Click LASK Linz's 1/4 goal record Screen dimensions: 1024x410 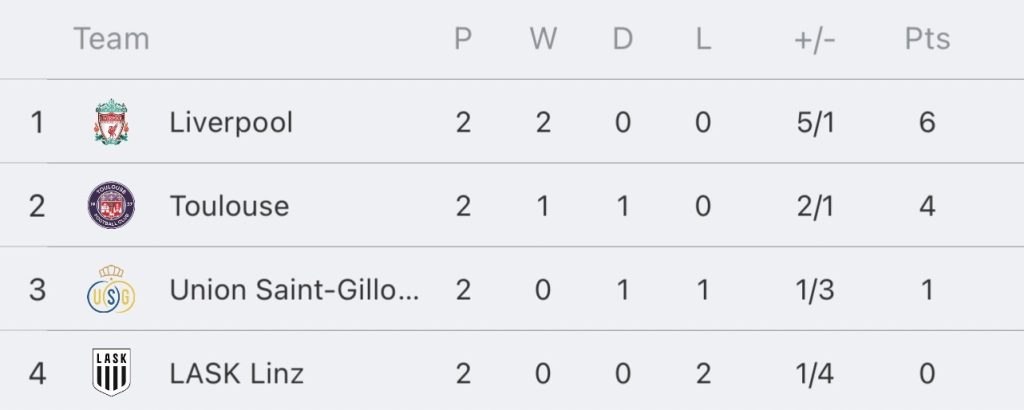[x=815, y=373]
